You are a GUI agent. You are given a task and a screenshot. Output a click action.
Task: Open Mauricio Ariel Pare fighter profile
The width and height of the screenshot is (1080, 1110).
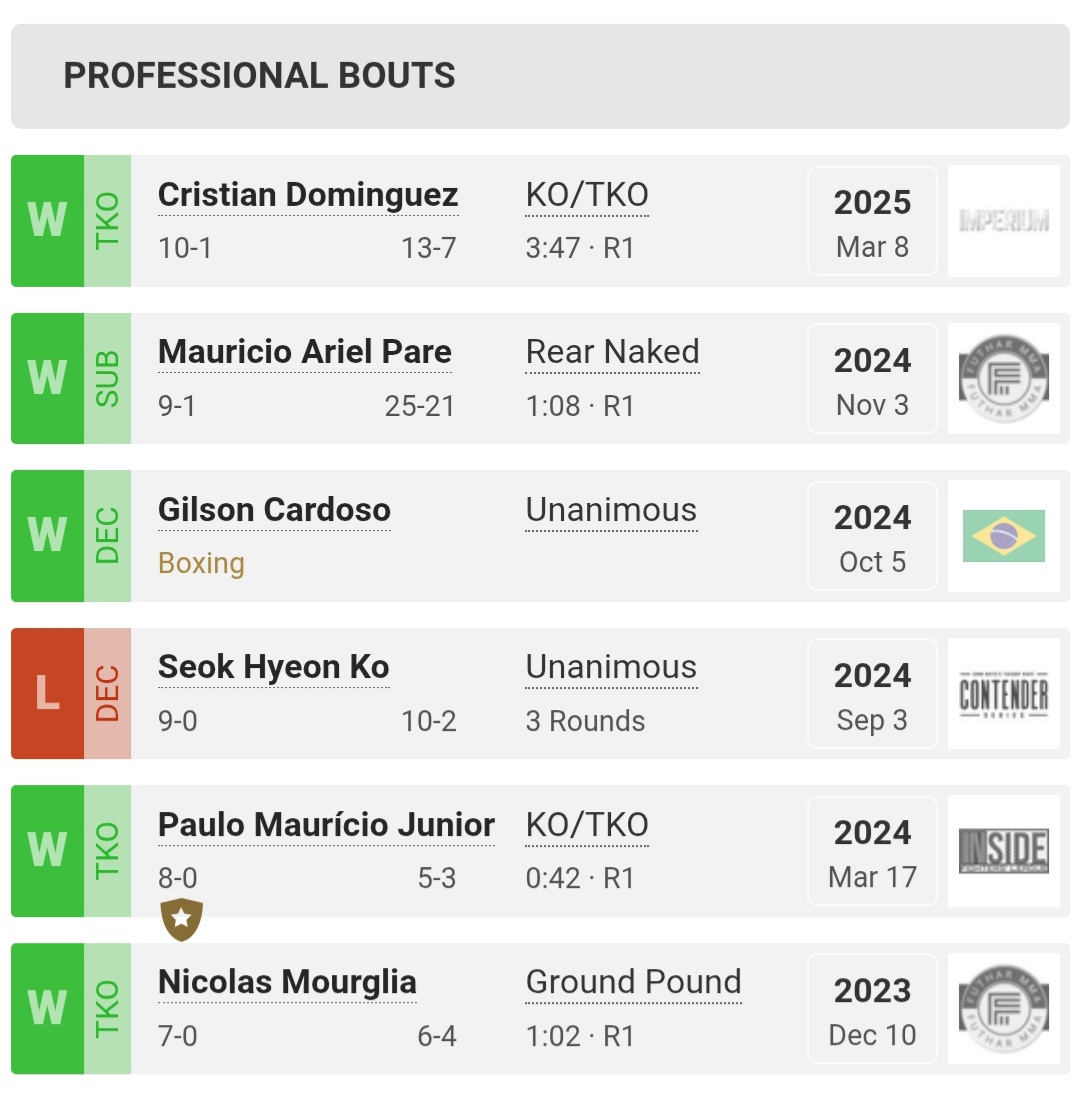305,352
